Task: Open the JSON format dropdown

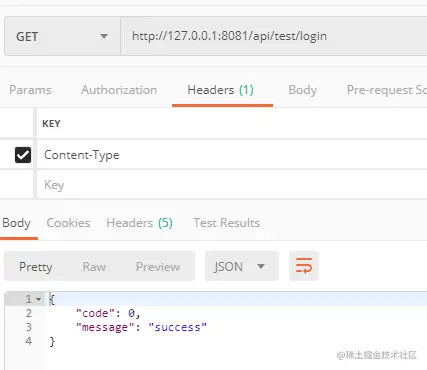Action: [242, 266]
